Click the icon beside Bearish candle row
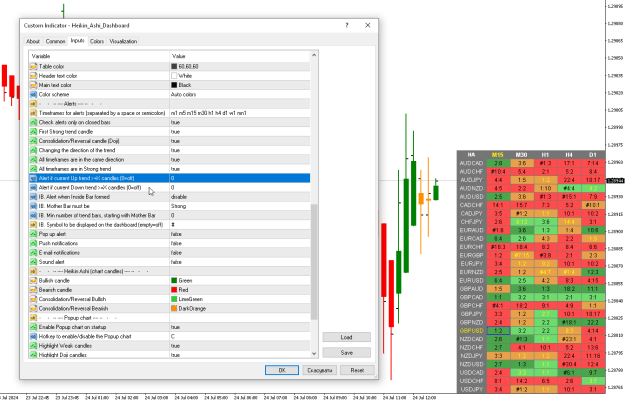 (33, 290)
